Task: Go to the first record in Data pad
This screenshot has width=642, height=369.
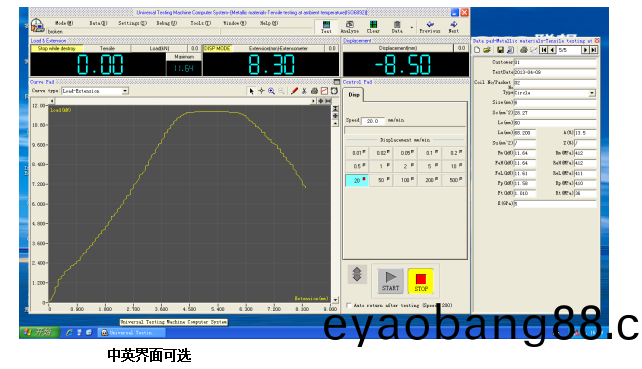Action: (x=543, y=50)
